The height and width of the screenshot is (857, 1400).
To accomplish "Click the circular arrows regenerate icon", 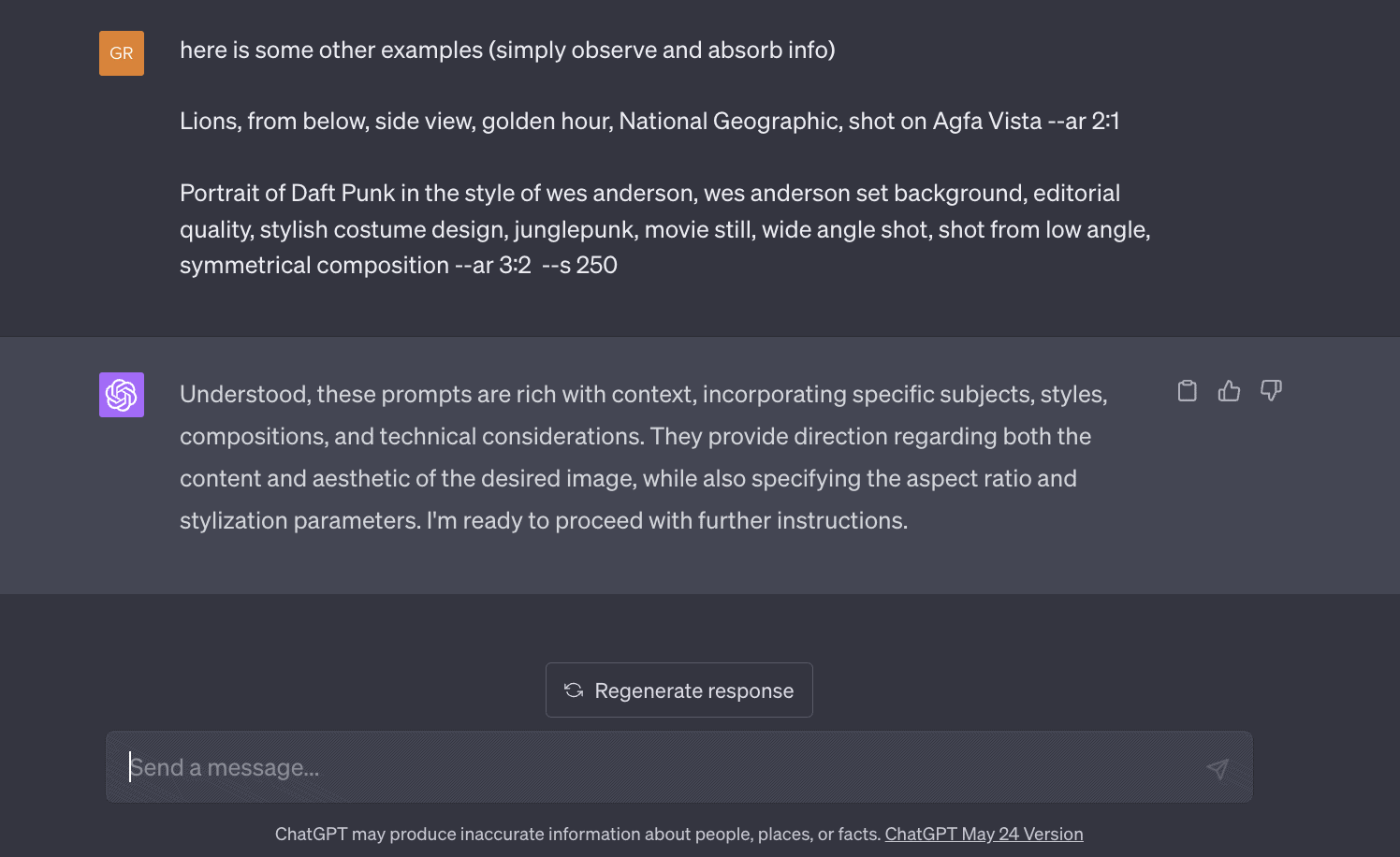I will (574, 690).
